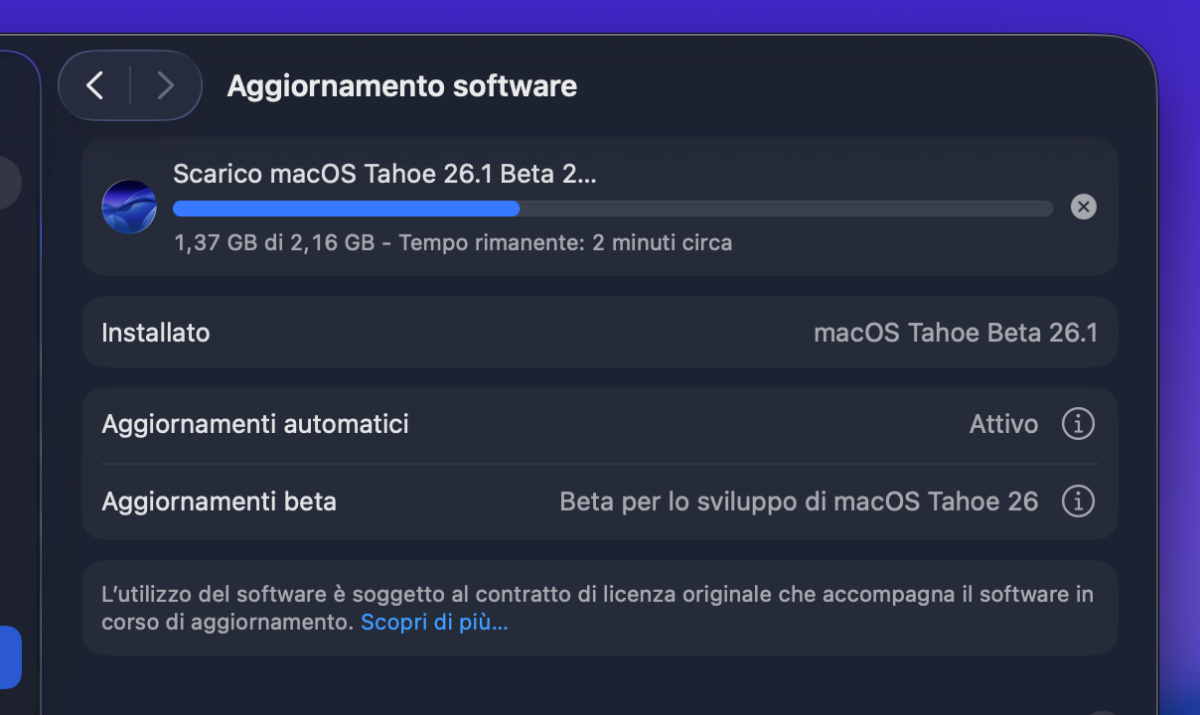Click the macOS Tahoe Beta 26.1 installed version
Image resolution: width=1200 pixels, height=715 pixels.
pyautogui.click(x=955, y=332)
